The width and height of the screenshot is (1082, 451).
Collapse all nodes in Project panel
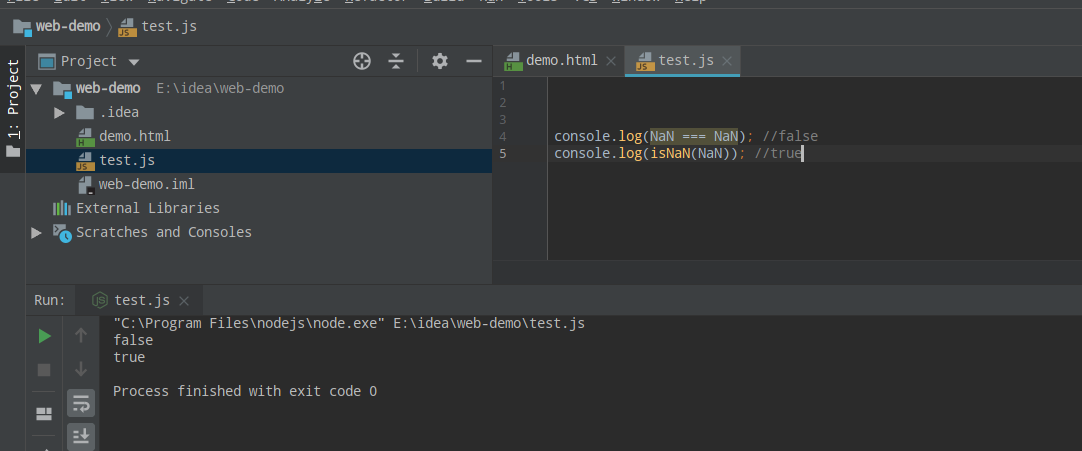click(x=395, y=61)
